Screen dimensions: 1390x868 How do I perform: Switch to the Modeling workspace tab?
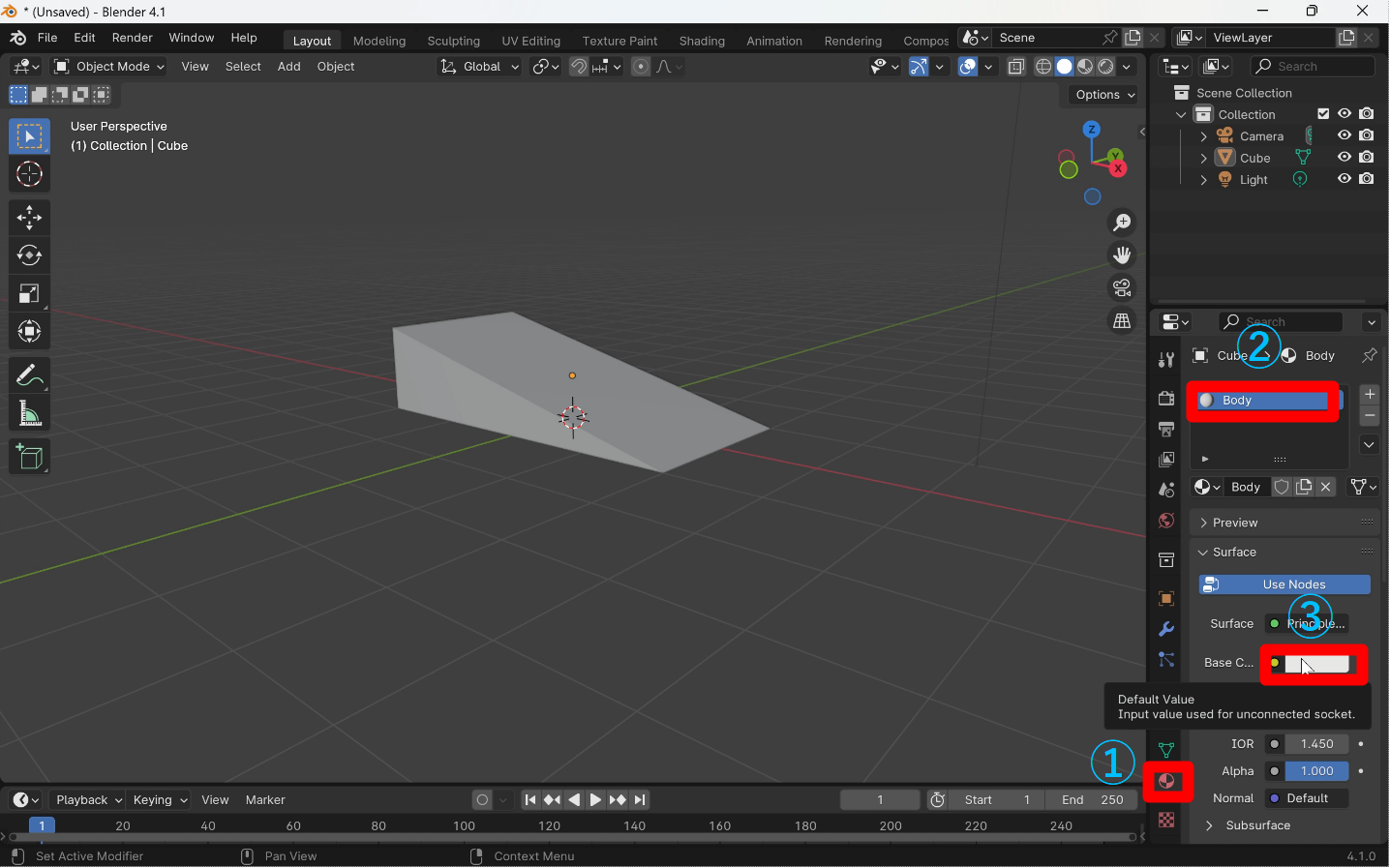pos(379,41)
